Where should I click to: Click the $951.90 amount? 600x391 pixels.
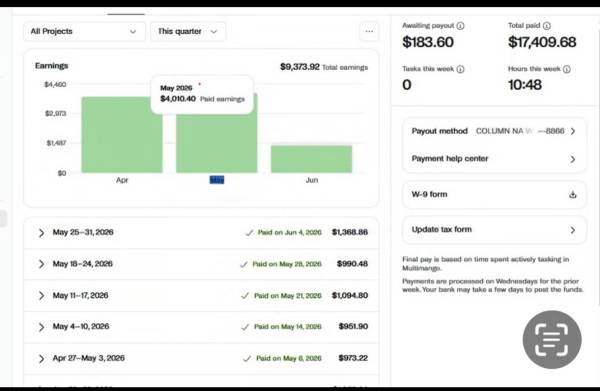[353, 326]
